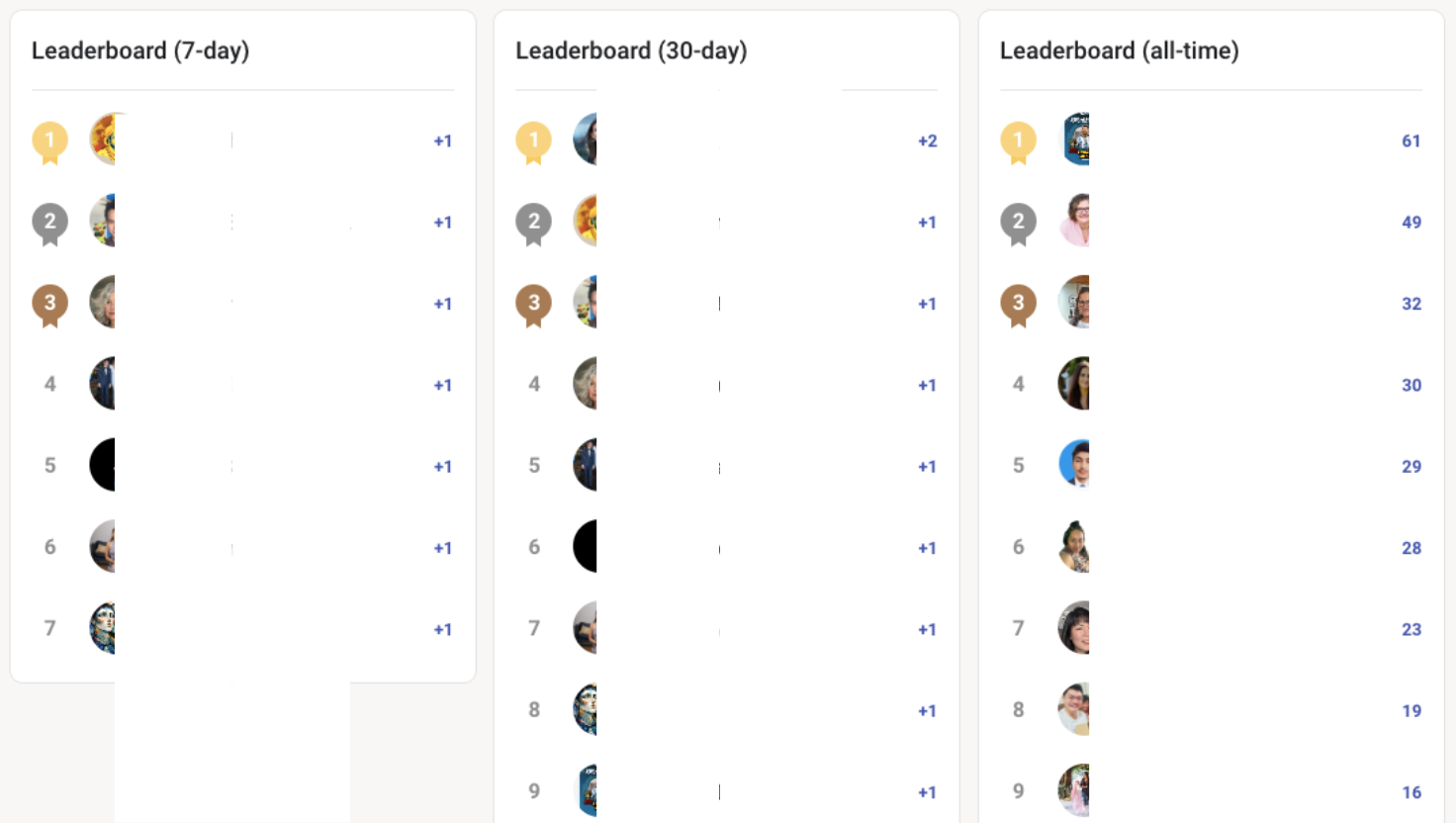Viewport: 1456px width, 823px height.
Task: Click the Leaderboard (30-day) heading
Action: (631, 50)
